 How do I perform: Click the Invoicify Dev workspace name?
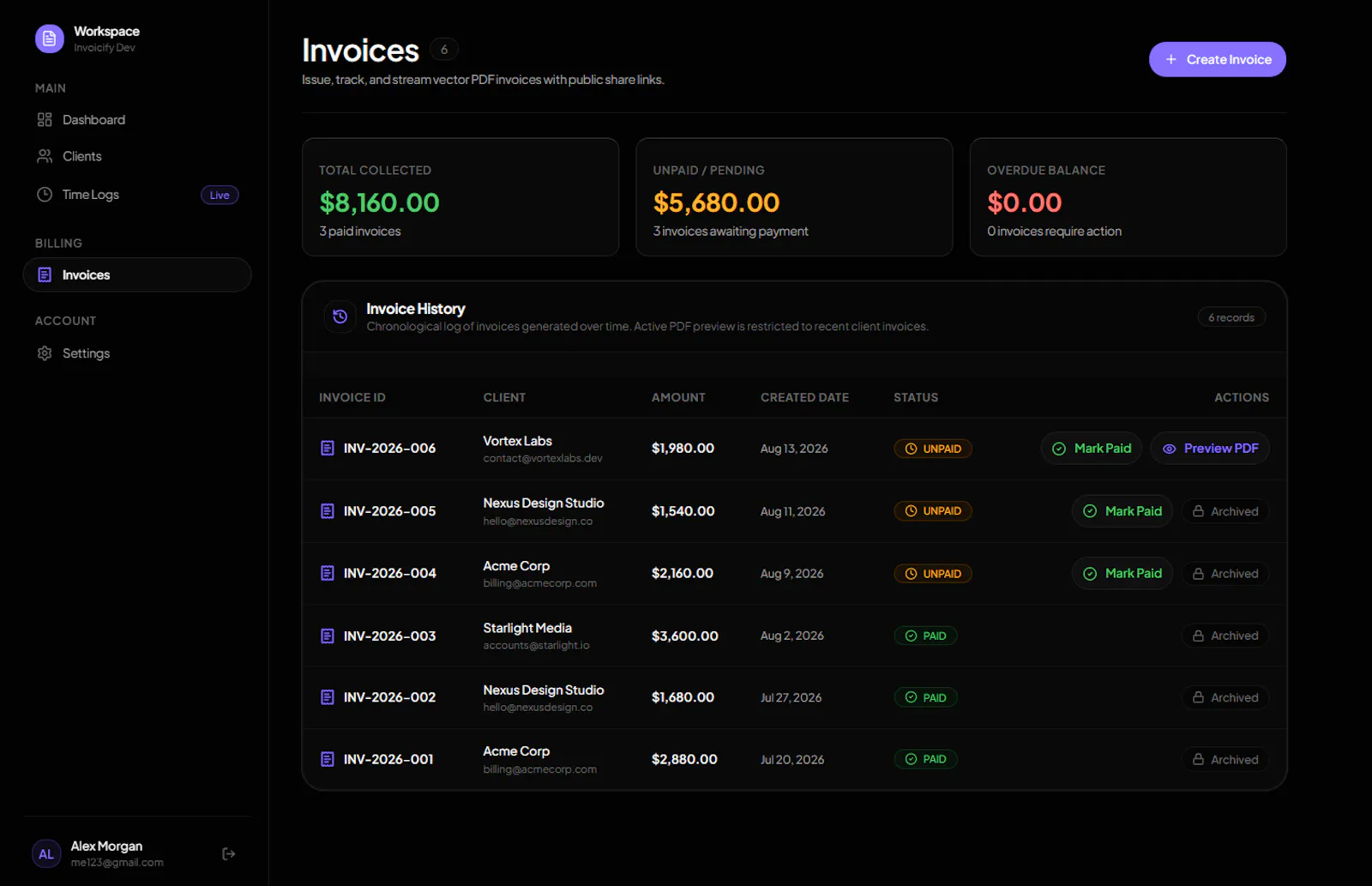tap(105, 48)
